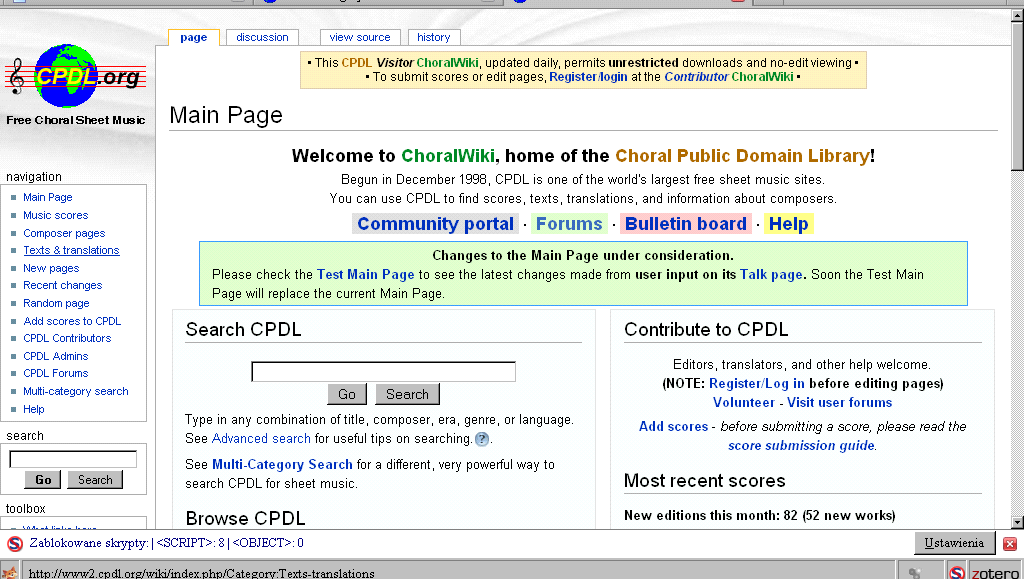Open the yellow highlighted Help link
The image size is (1024, 579).
point(788,224)
